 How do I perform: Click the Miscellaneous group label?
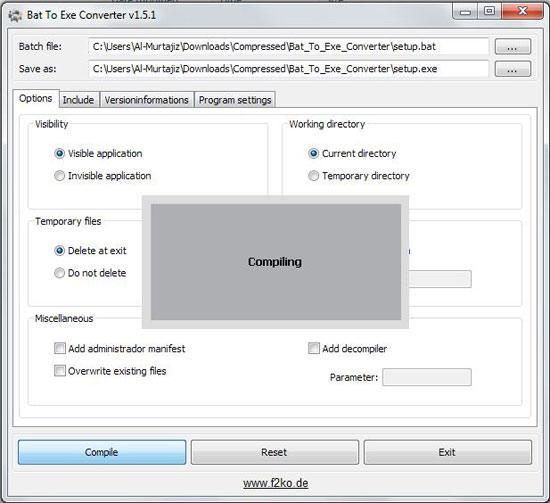click(64, 318)
